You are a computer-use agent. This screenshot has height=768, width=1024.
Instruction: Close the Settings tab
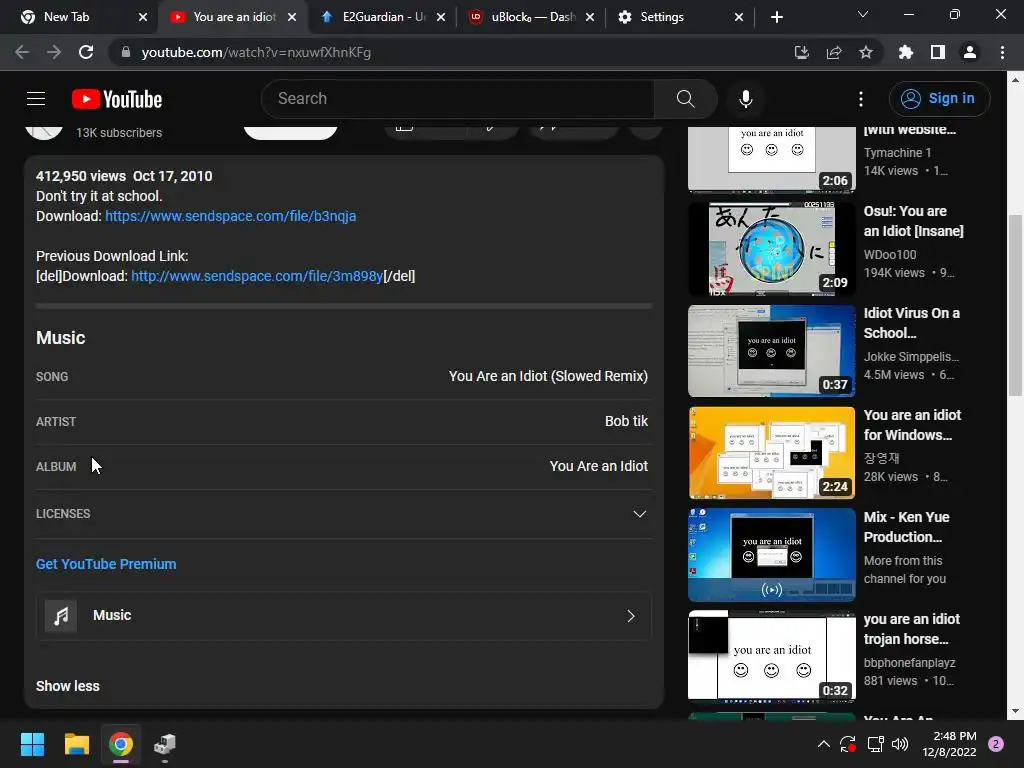point(739,17)
